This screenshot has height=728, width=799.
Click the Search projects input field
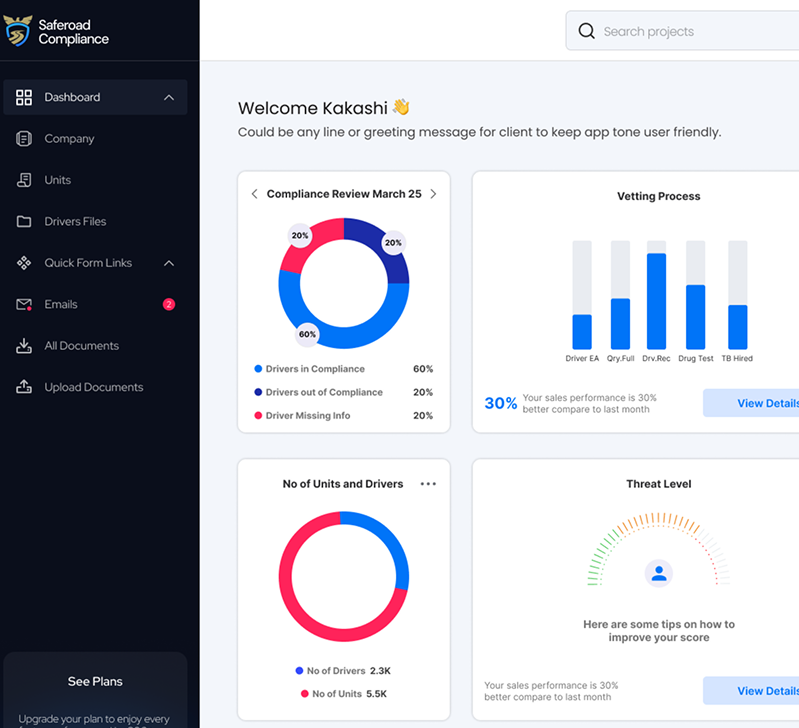690,31
